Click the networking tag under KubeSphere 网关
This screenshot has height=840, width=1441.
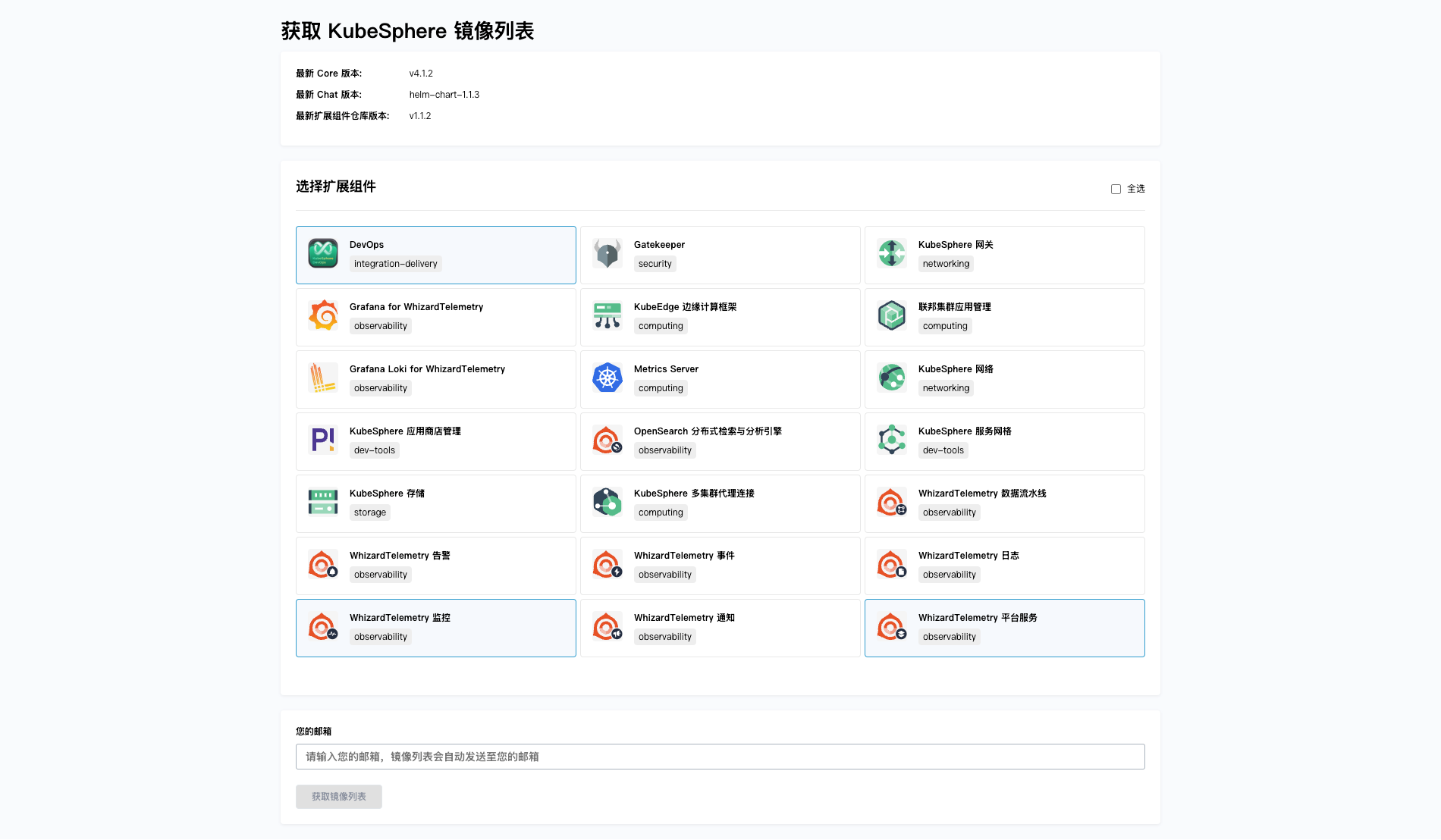946,264
